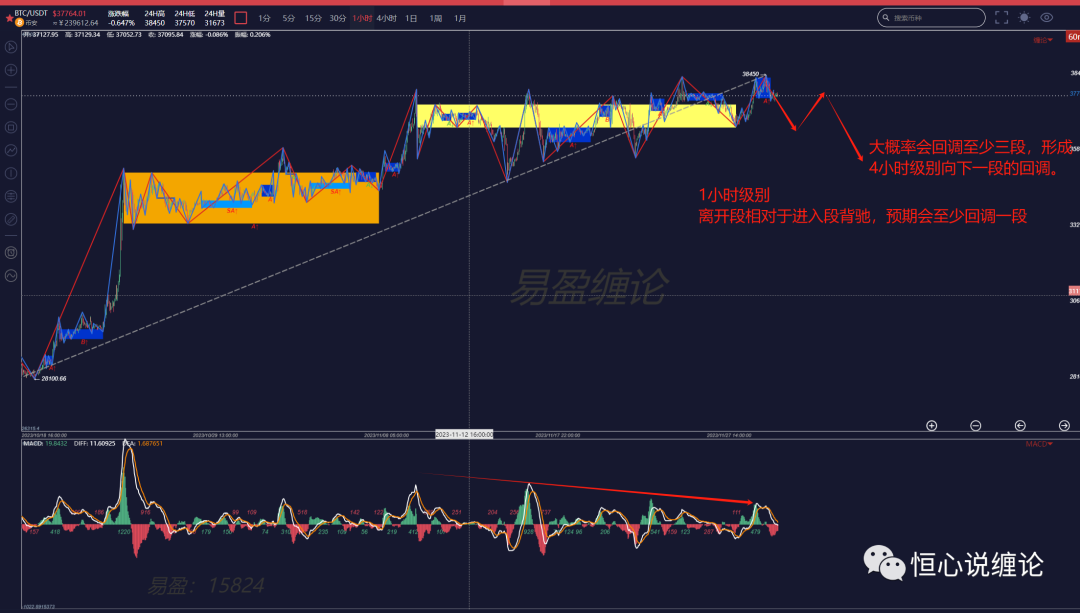Click the red 60 badge at top right
The height and width of the screenshot is (613, 1080).
1073,37
